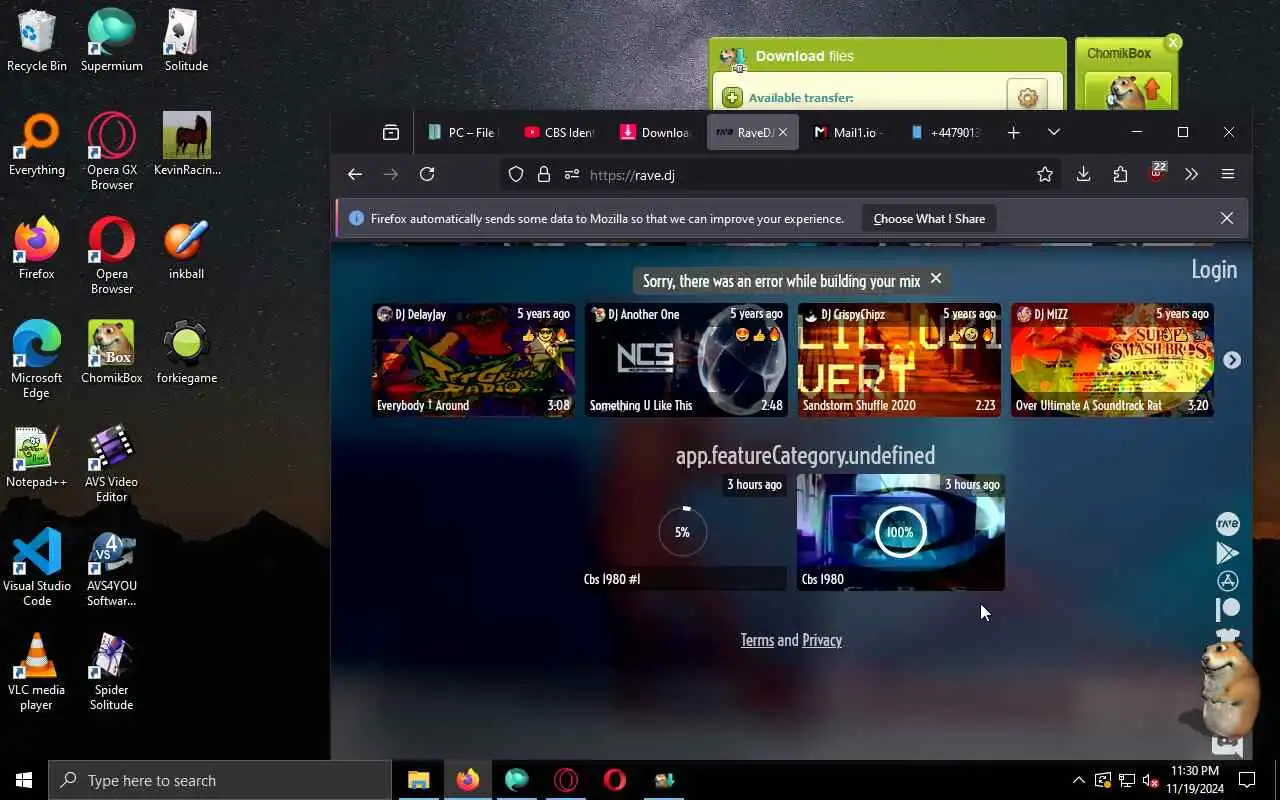This screenshot has width=1280, height=800.
Task: Open Cbs 1980 #1 mix at 5%
Action: point(683,532)
